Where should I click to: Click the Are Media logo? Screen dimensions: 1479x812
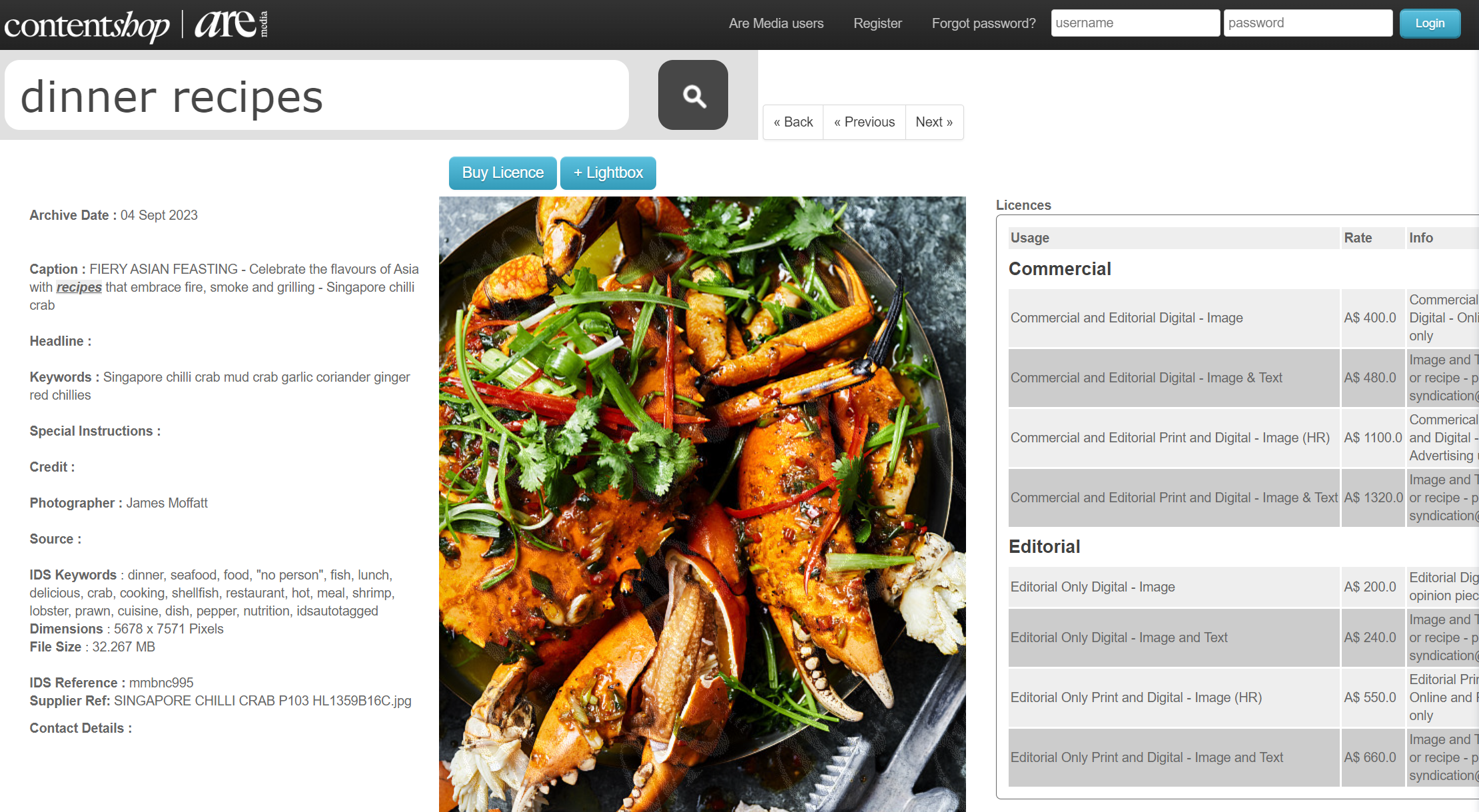[231, 24]
